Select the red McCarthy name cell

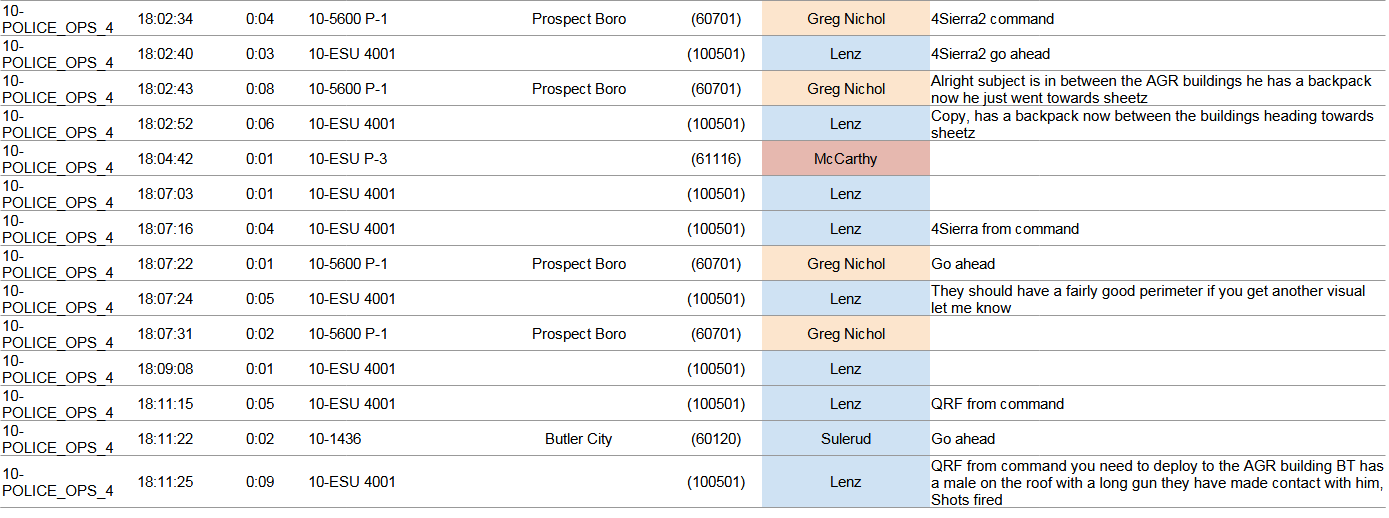[x=845, y=159]
